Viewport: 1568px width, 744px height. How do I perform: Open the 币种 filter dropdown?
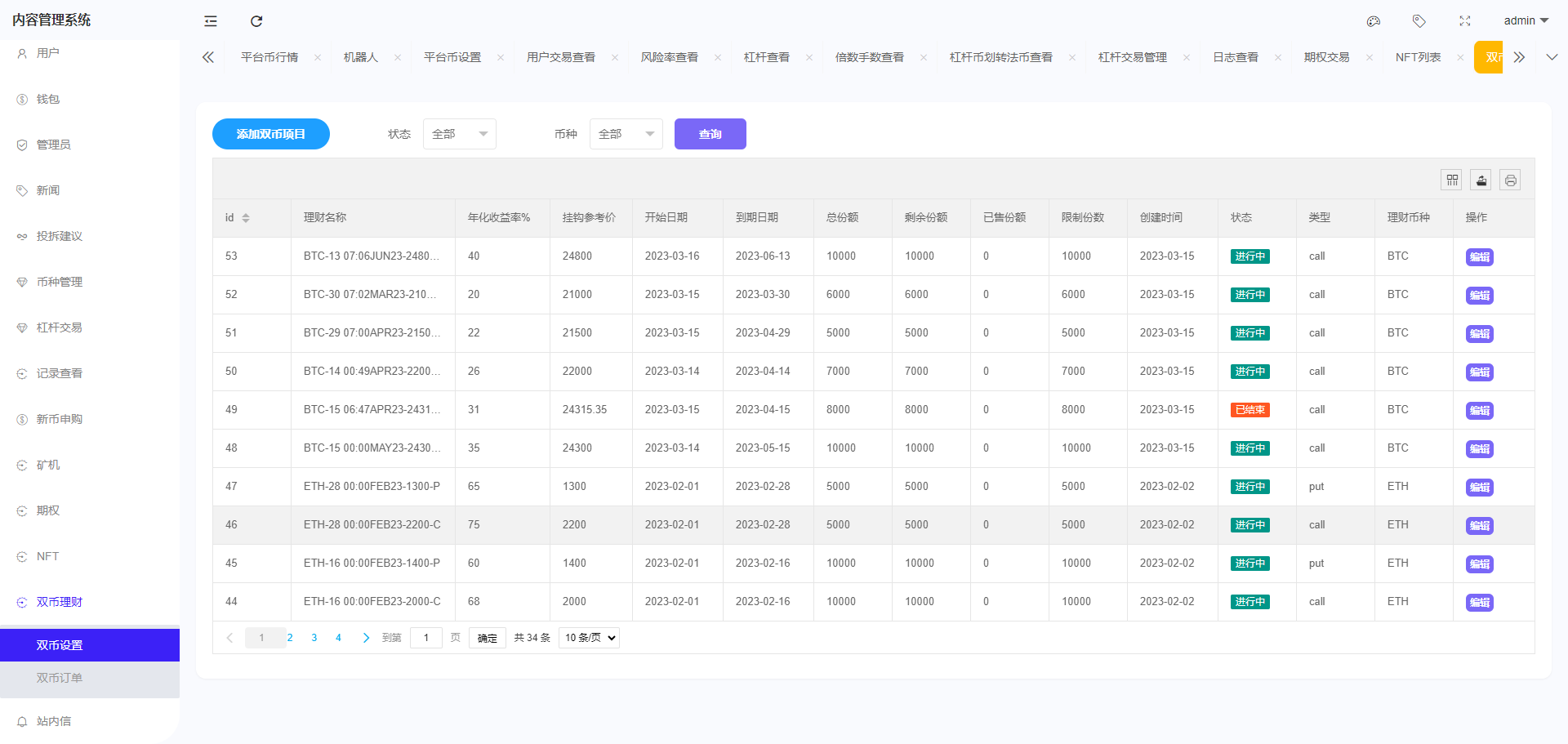pos(626,133)
